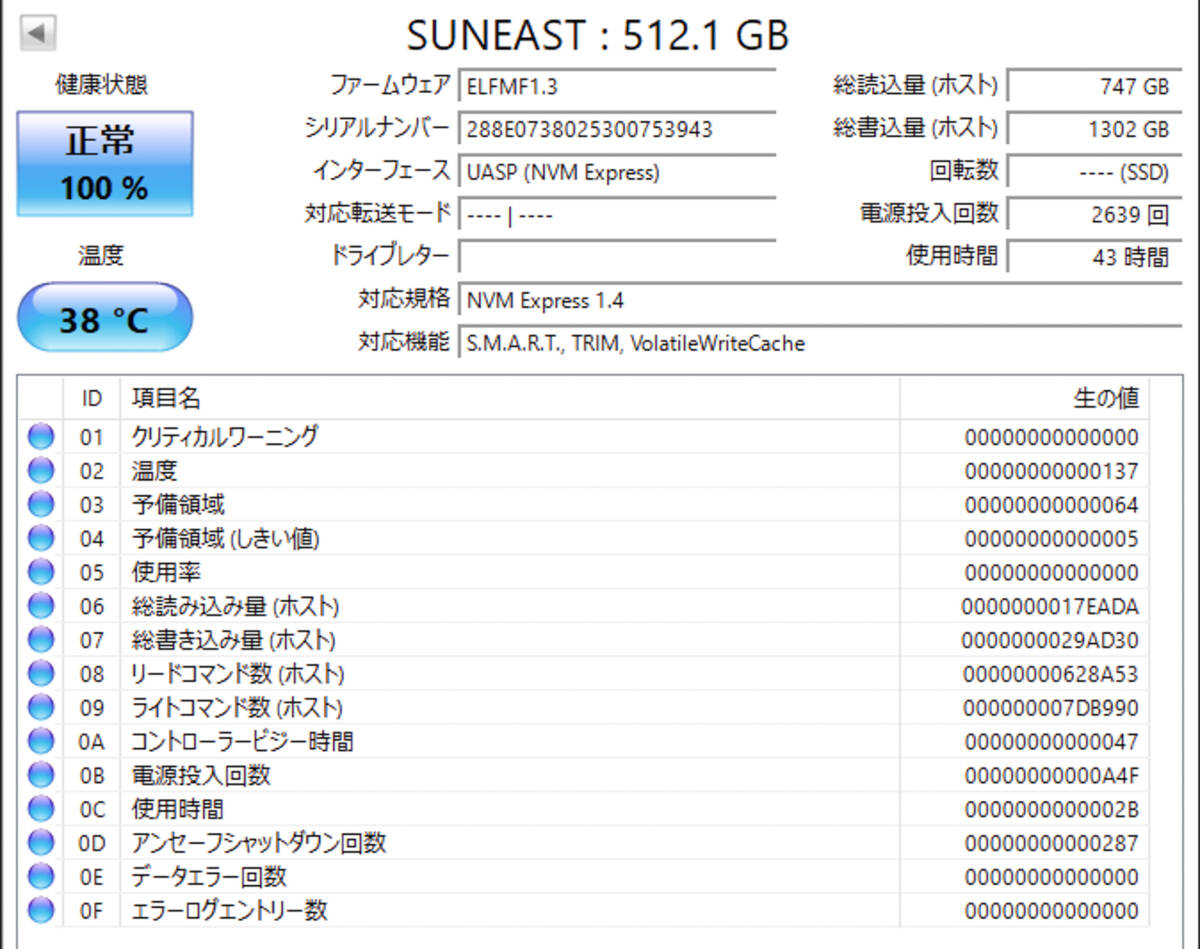
Task: Click status orb for 総読み込み量 (ホスト) row
Action: coord(41,606)
